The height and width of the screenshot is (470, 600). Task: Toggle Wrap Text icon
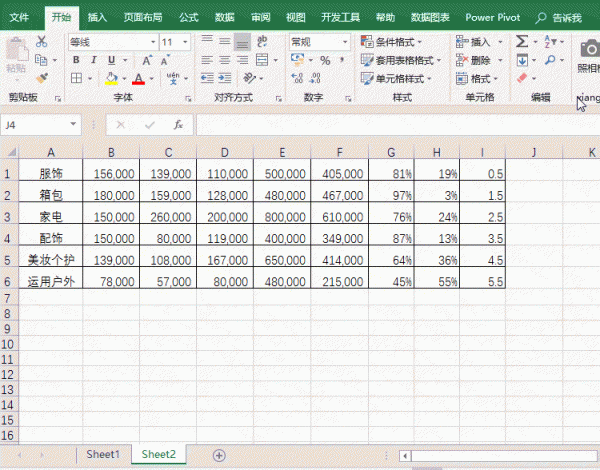tap(262, 41)
